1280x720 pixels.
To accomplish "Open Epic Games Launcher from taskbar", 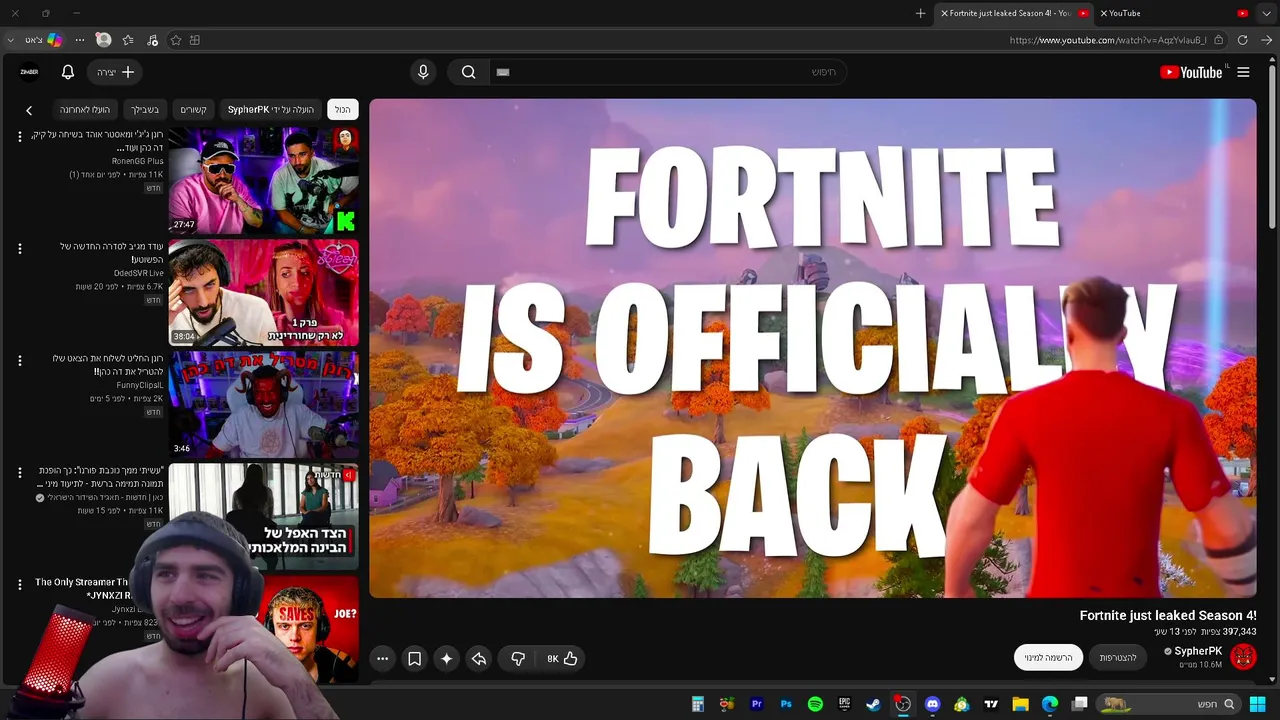I will (x=844, y=704).
